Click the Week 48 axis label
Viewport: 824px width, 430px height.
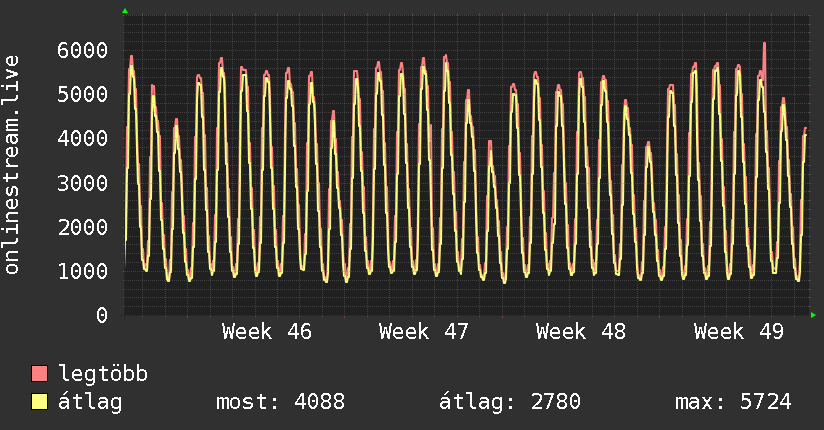(x=580, y=332)
